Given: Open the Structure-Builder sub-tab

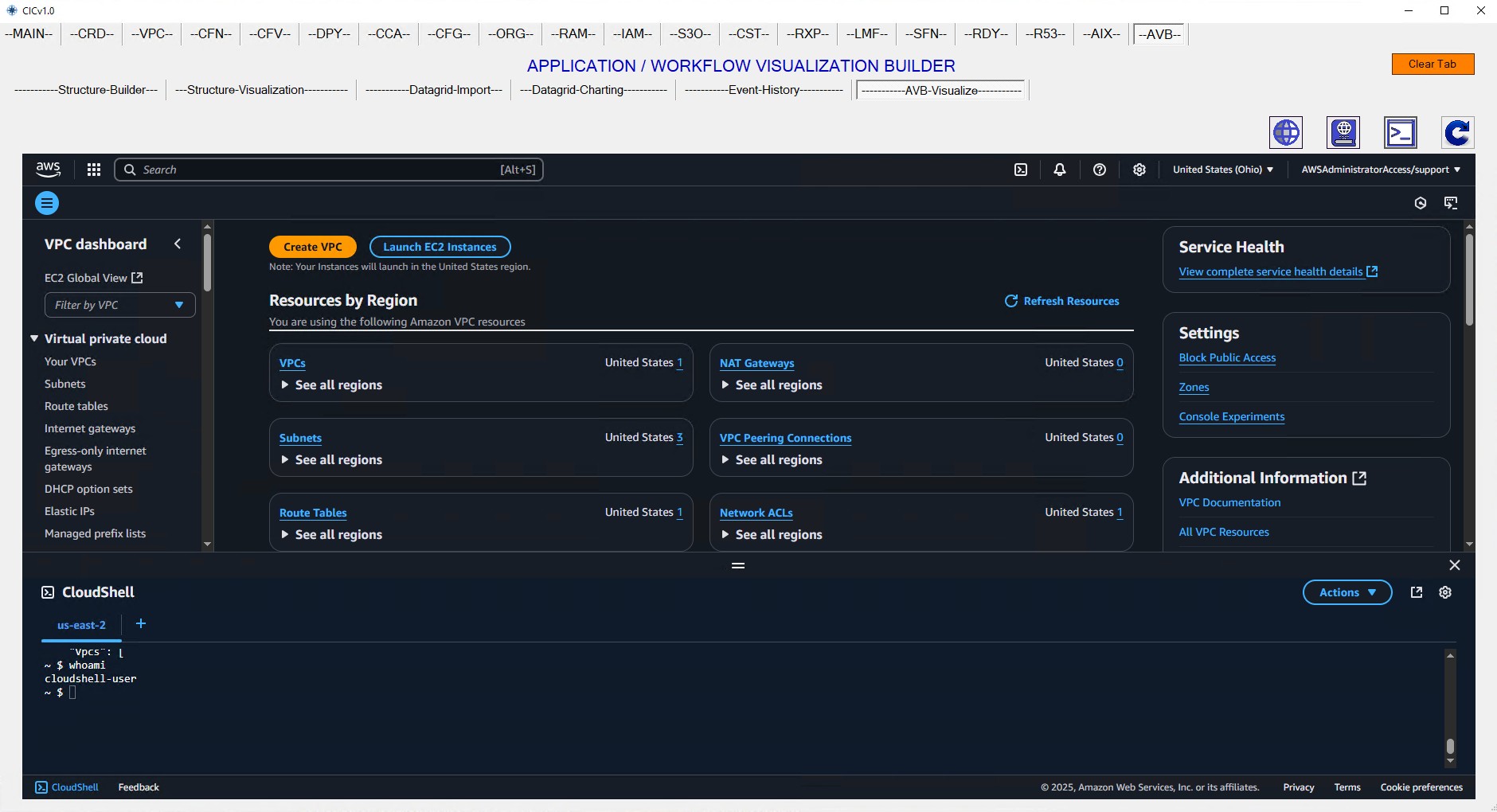Looking at the screenshot, I should pos(86,90).
